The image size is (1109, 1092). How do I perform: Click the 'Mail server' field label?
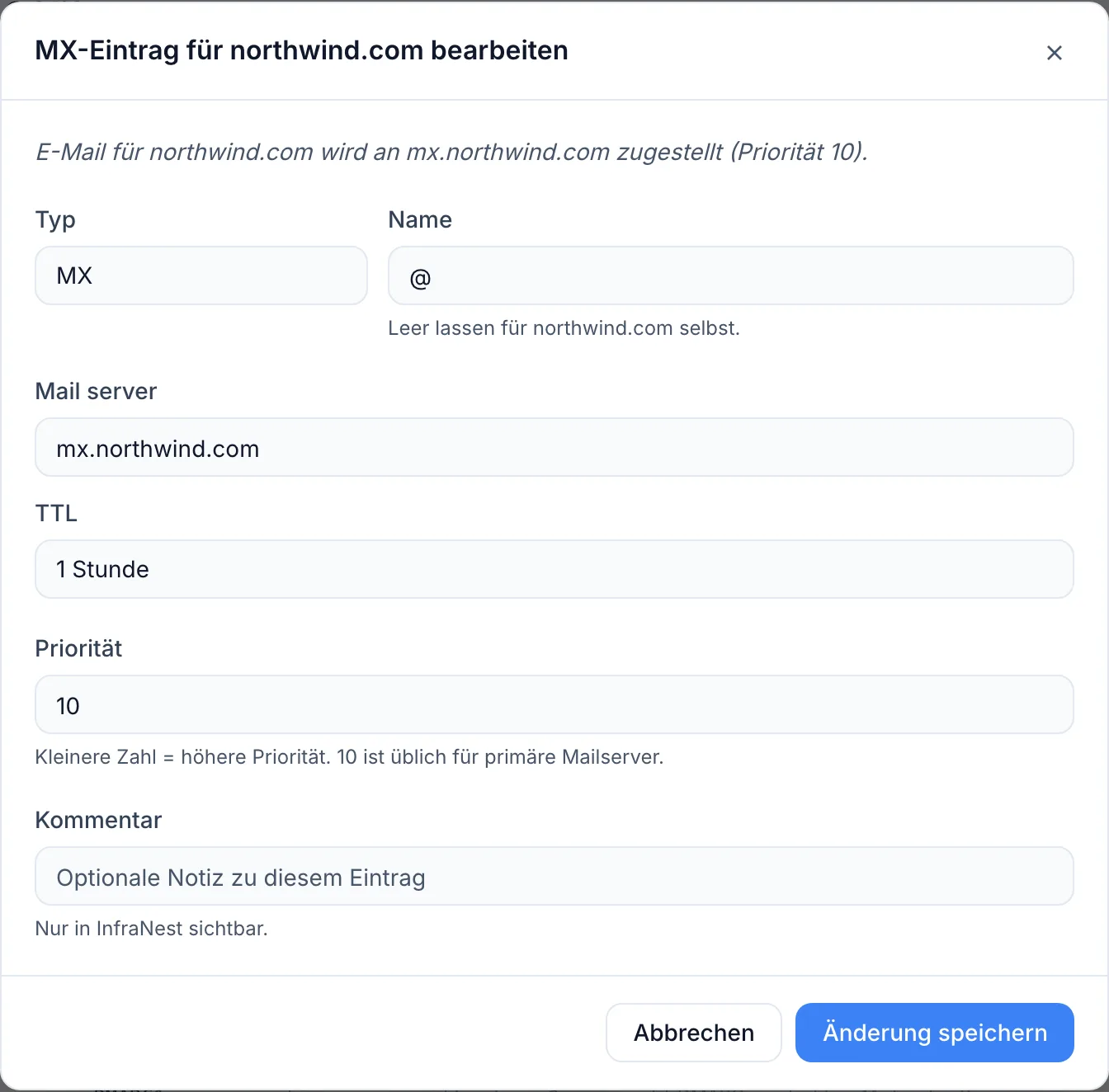coord(96,391)
